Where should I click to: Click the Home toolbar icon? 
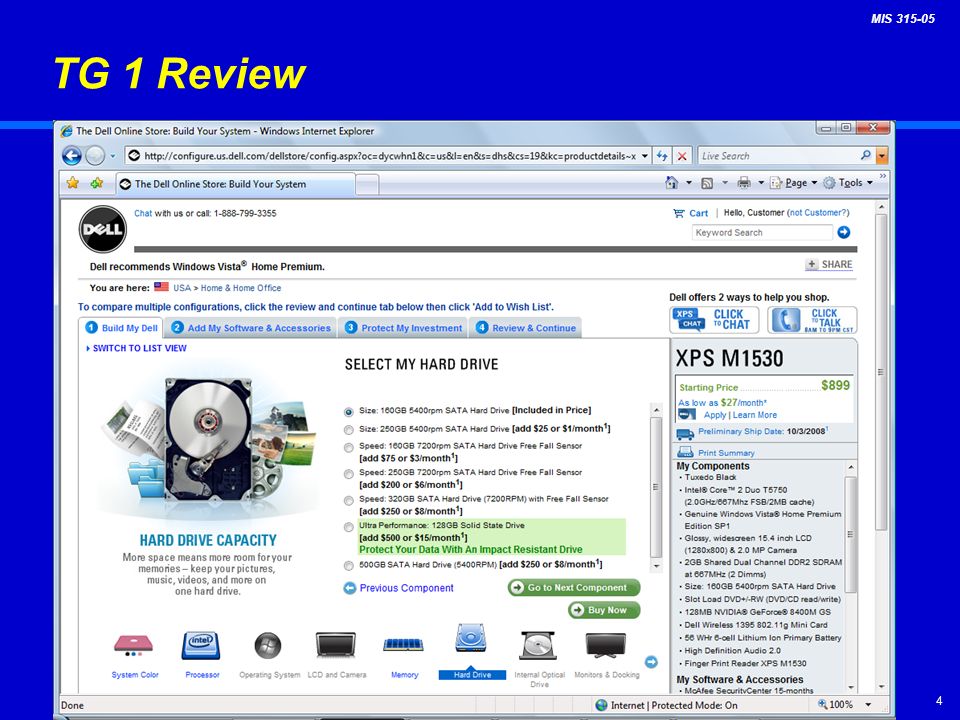[672, 182]
